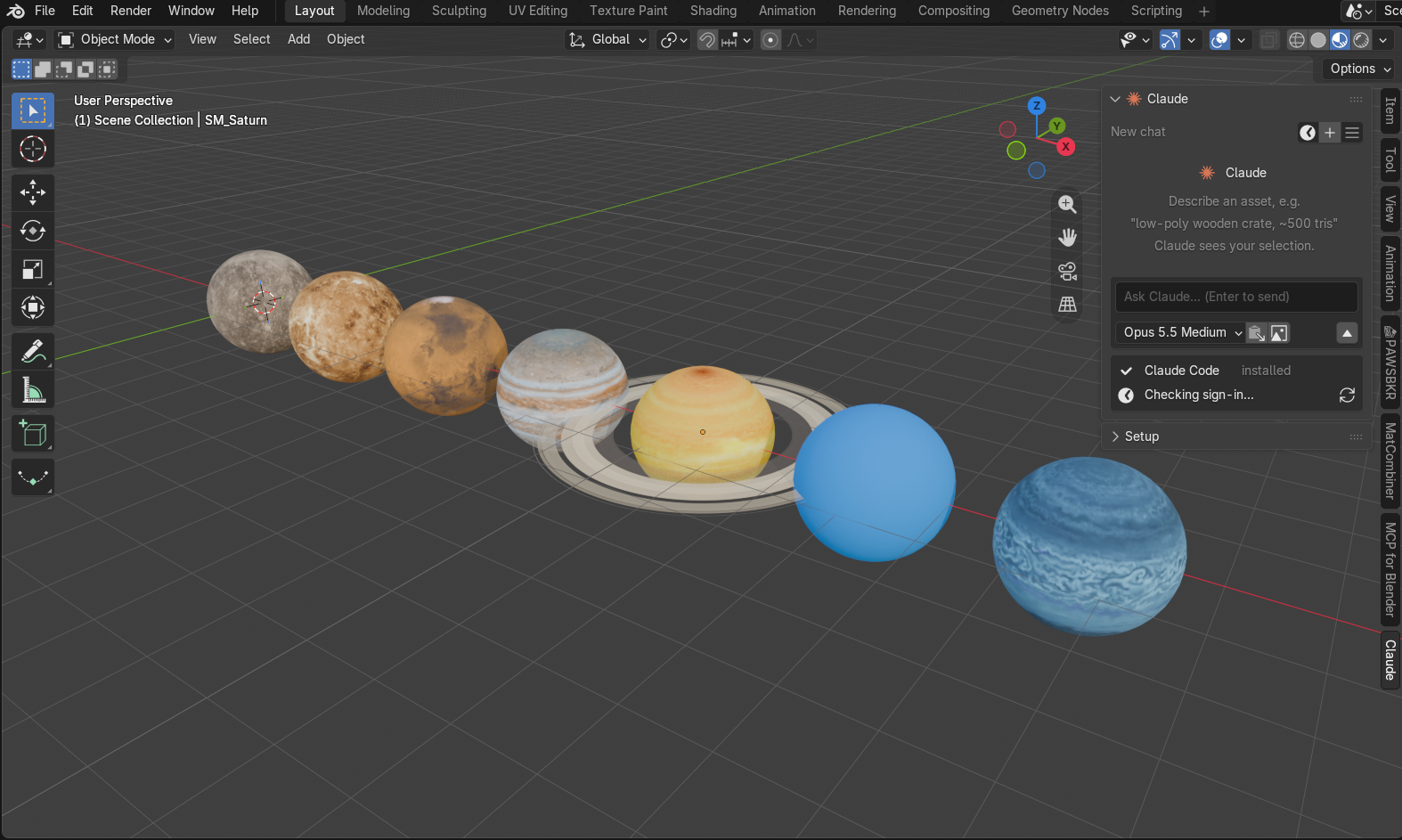
Task: Select the Select Box tool
Action: tap(33, 110)
